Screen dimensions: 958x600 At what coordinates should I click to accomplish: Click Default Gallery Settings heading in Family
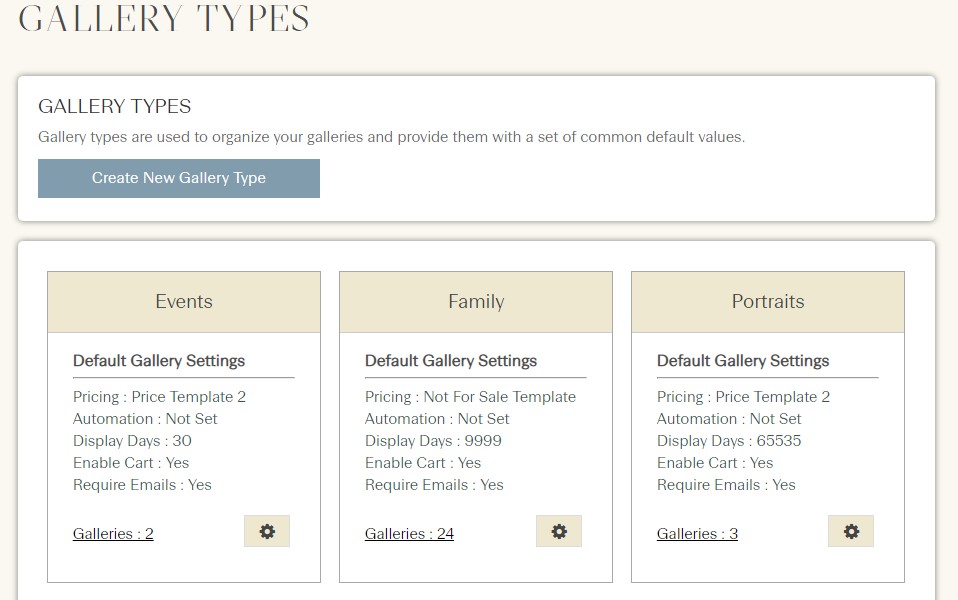[451, 360]
